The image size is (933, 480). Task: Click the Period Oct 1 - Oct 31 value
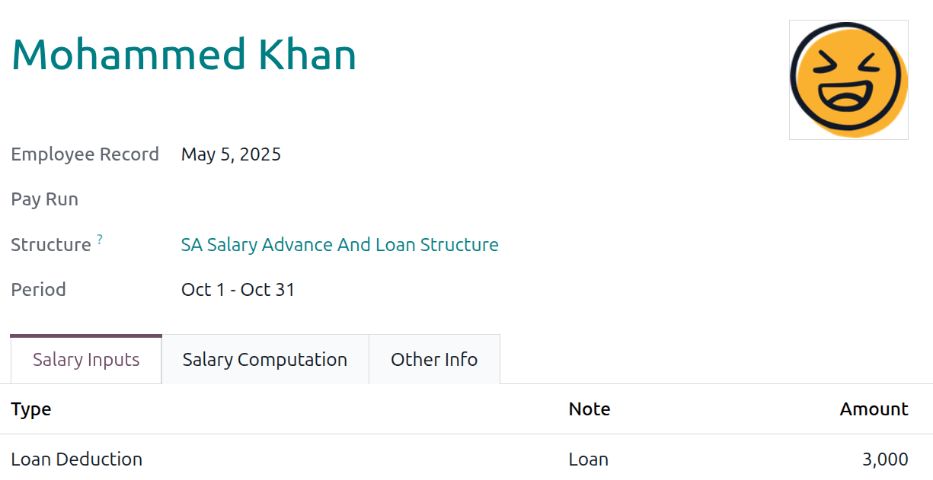click(x=238, y=290)
